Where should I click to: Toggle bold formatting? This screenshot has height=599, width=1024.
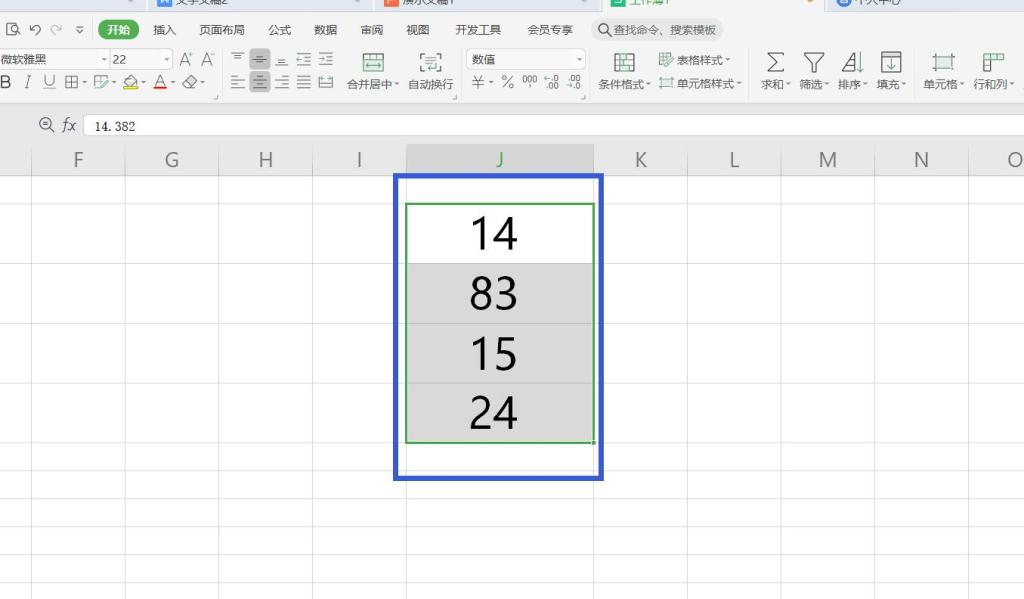(x=6, y=82)
